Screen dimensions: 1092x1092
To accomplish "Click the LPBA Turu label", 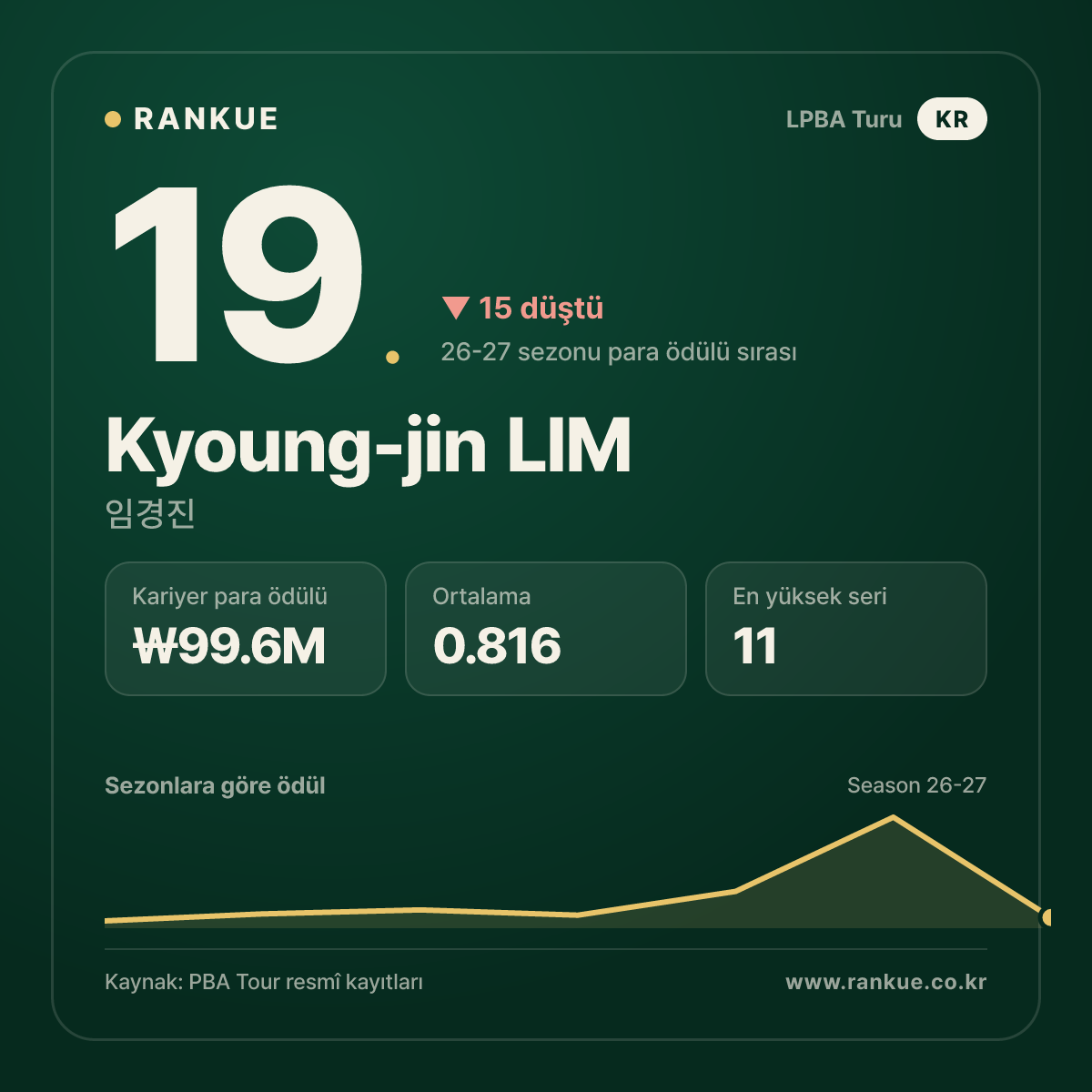I will coord(844,119).
